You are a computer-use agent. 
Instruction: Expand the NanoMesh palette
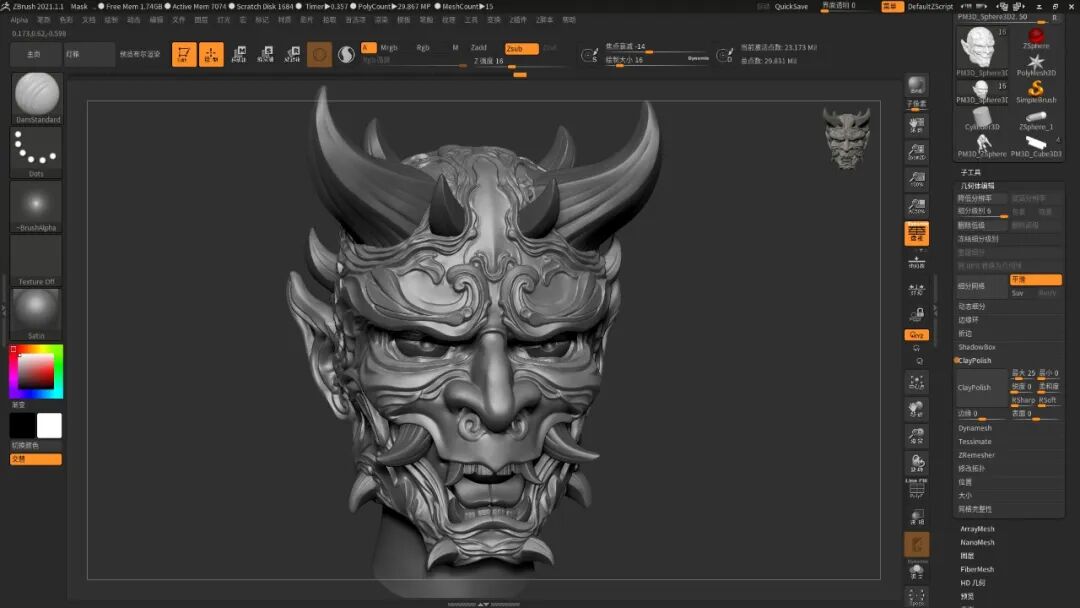(x=977, y=543)
